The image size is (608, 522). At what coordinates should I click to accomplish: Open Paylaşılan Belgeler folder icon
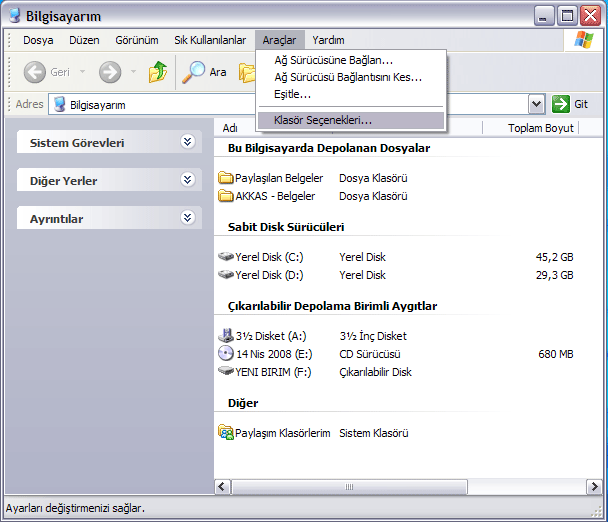tap(226, 178)
